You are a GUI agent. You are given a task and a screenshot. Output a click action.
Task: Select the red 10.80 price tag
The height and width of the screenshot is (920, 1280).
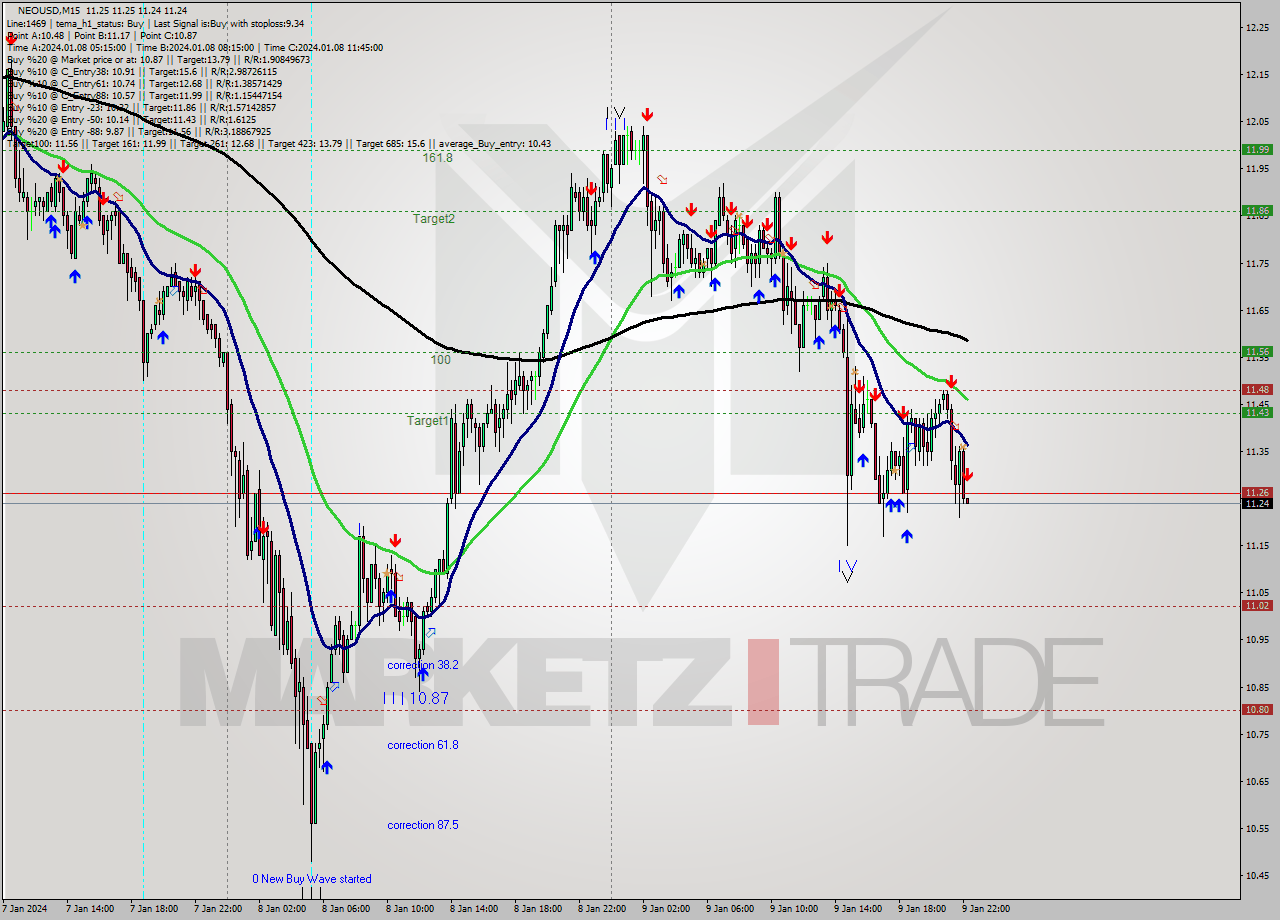point(1258,709)
